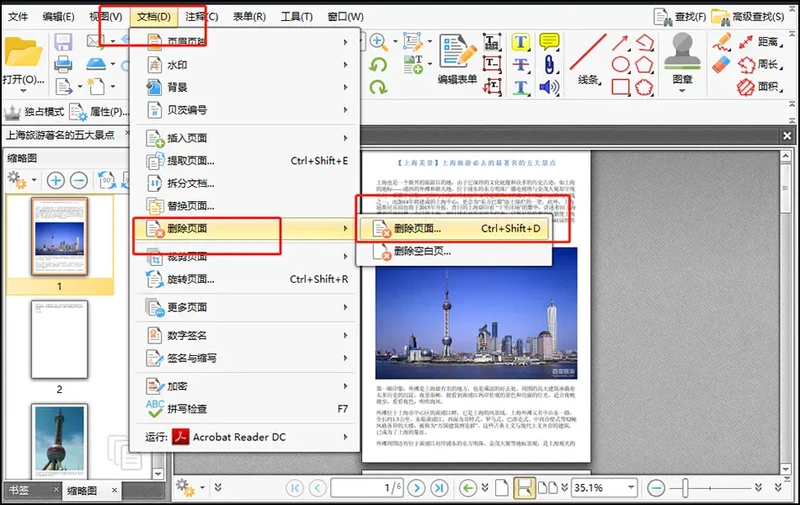The height and width of the screenshot is (505, 800).
Task: Click the 查找(F) find button
Action: point(680,16)
